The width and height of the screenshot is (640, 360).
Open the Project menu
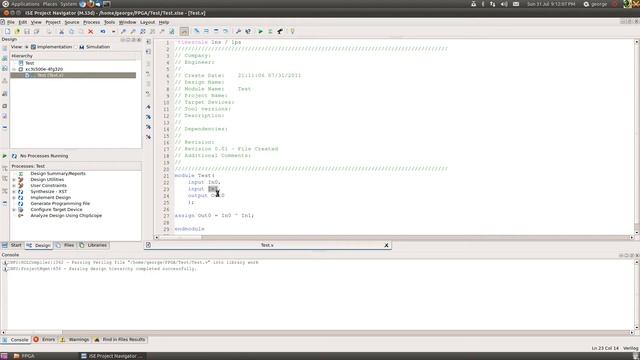pyautogui.click(x=53, y=22)
